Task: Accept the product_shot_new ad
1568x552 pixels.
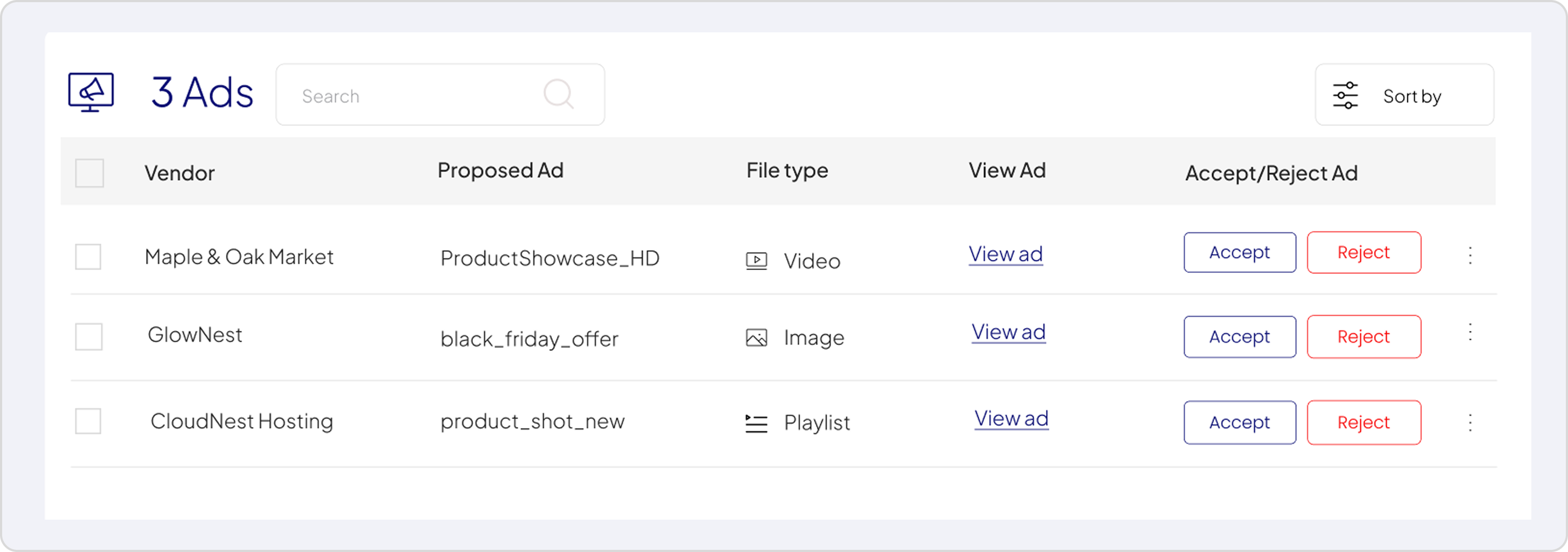Action: (1240, 423)
